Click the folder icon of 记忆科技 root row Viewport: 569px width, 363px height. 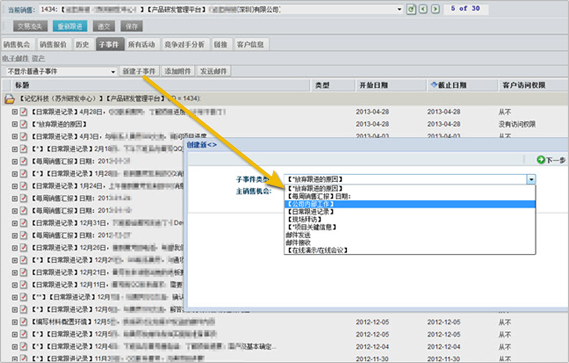[x=9, y=98]
